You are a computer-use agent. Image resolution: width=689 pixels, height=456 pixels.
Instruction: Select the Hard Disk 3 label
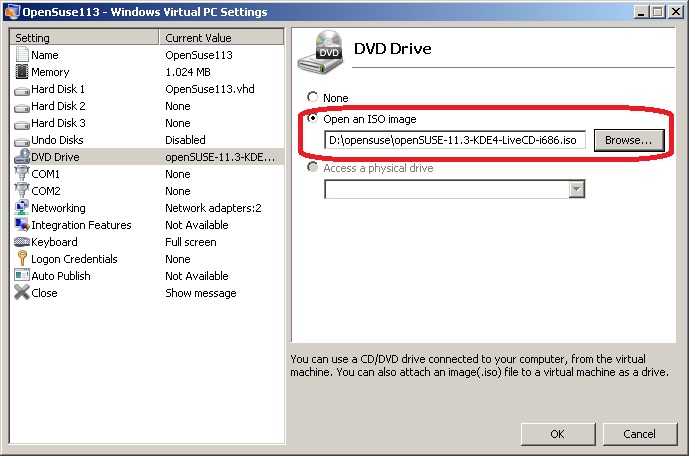click(58, 123)
